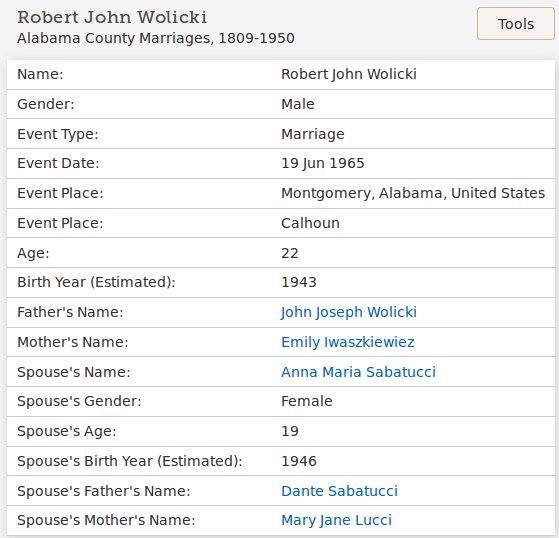Click the Father's Name row label
This screenshot has width=559, height=538.
tap(70, 312)
